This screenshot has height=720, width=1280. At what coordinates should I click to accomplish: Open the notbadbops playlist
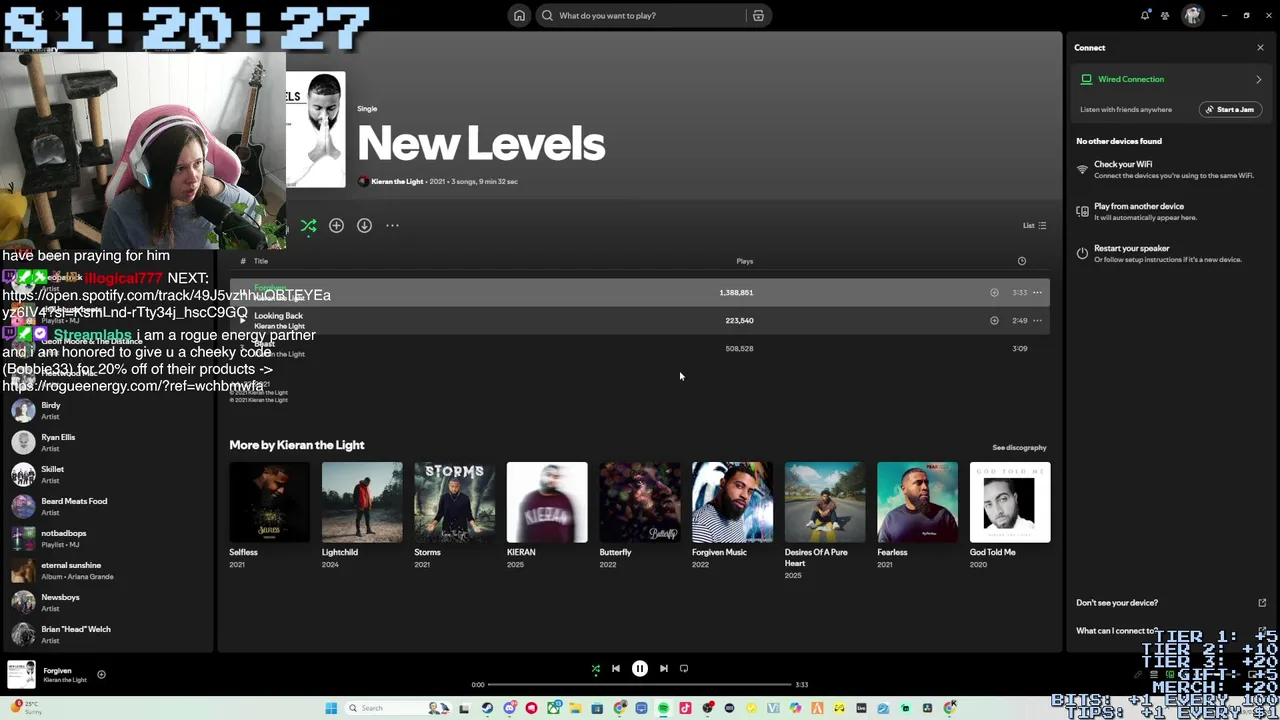click(106, 538)
